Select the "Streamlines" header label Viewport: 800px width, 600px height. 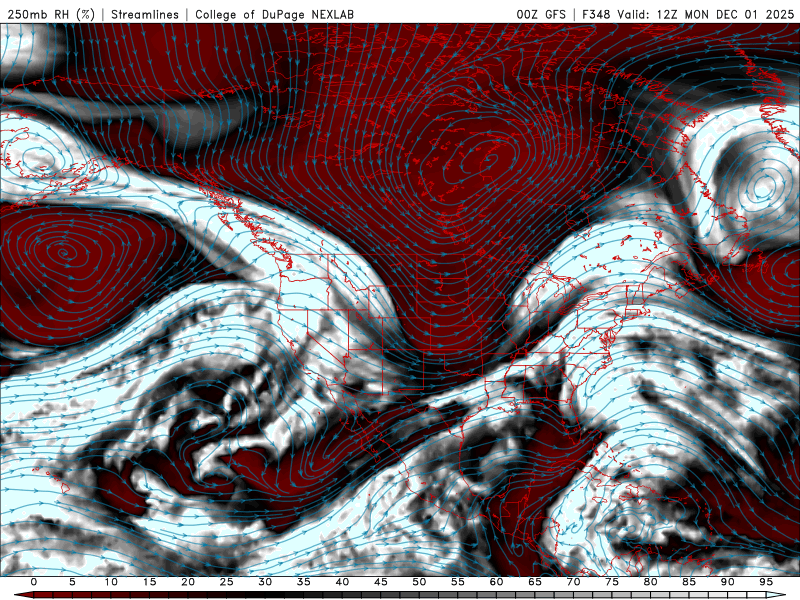[x=145, y=14]
